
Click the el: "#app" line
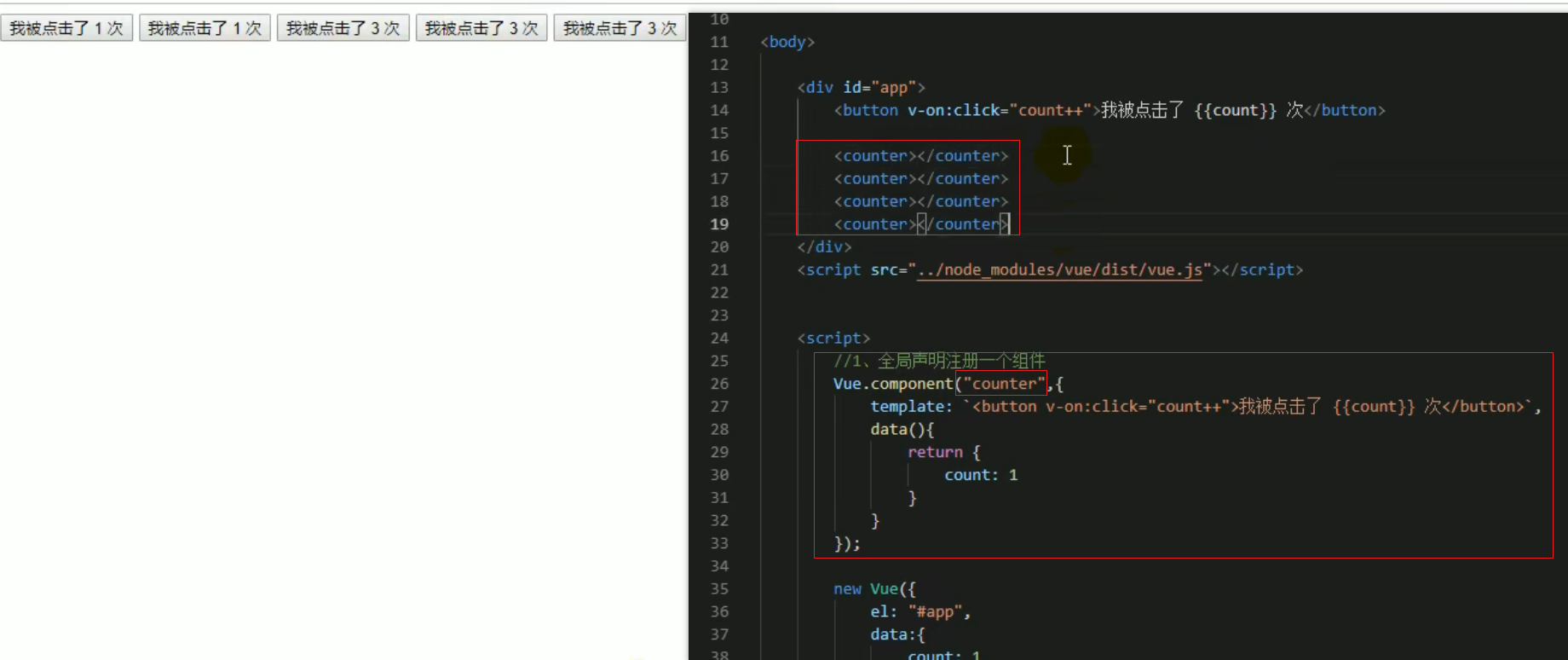[x=920, y=612]
